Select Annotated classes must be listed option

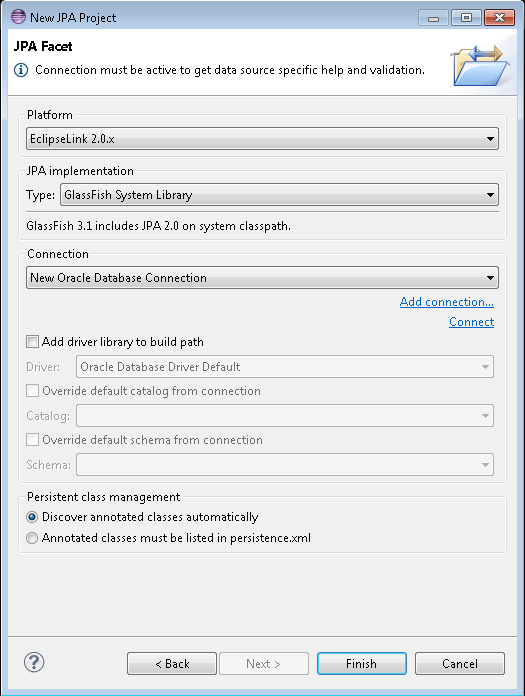coord(32,538)
